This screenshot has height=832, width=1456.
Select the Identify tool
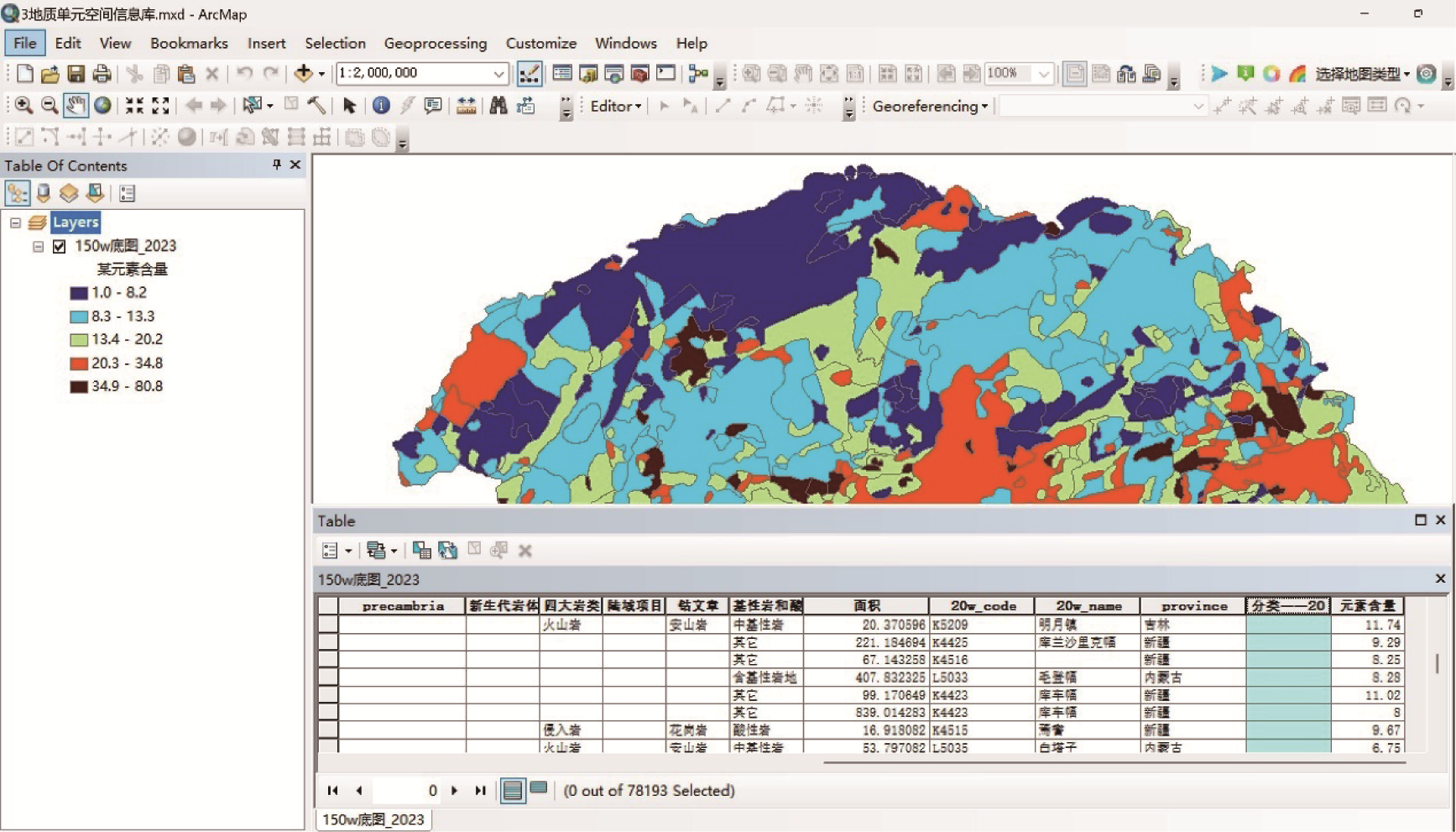381,105
